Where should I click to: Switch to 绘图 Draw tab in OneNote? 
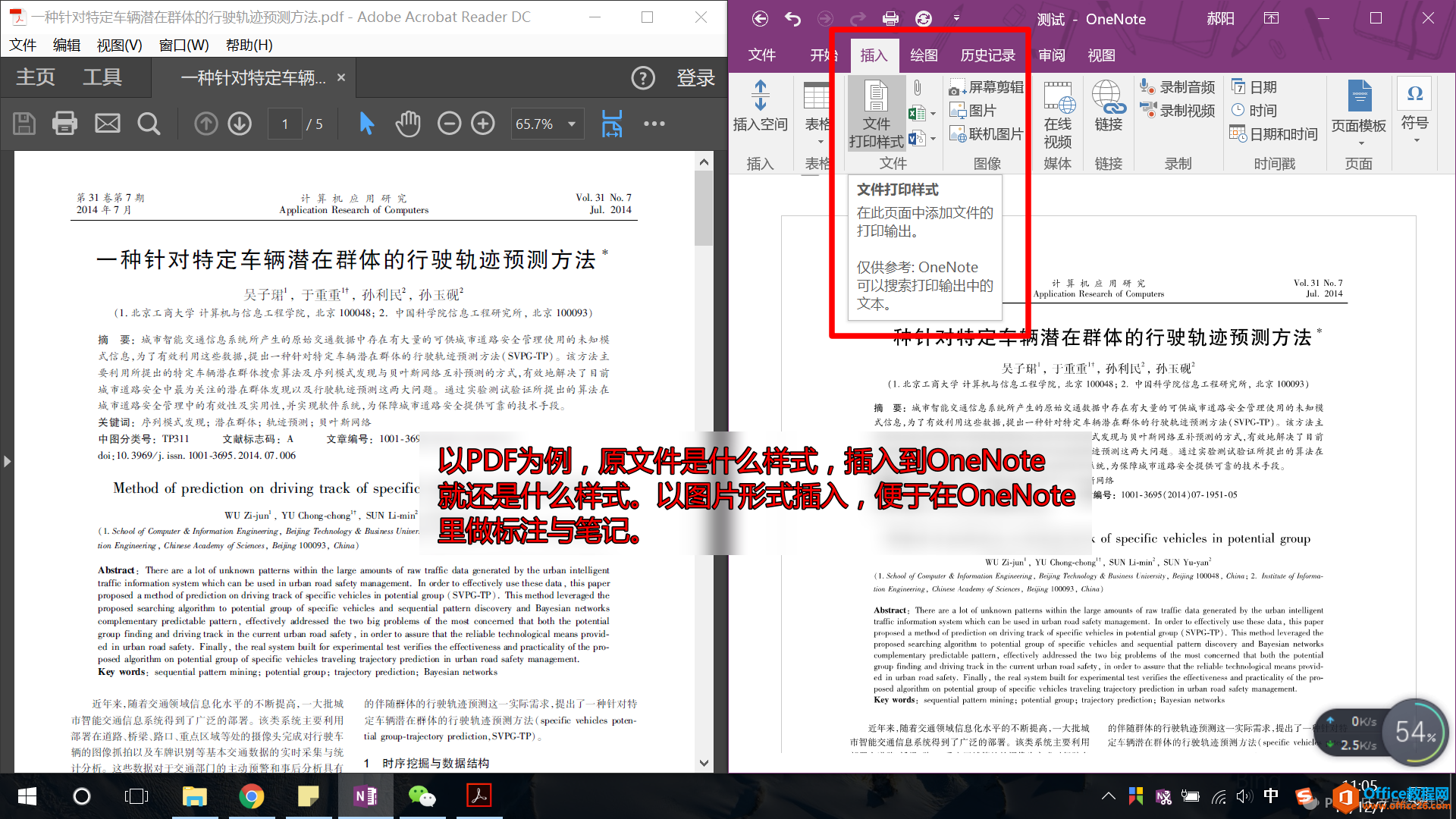924,55
